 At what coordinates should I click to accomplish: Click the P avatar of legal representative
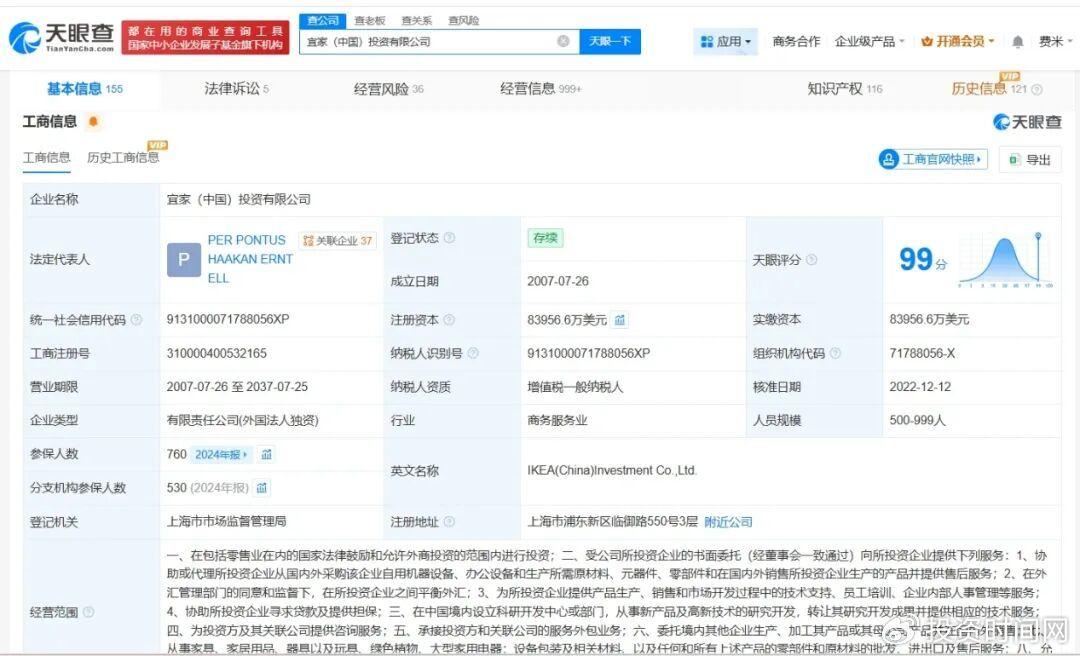point(184,260)
